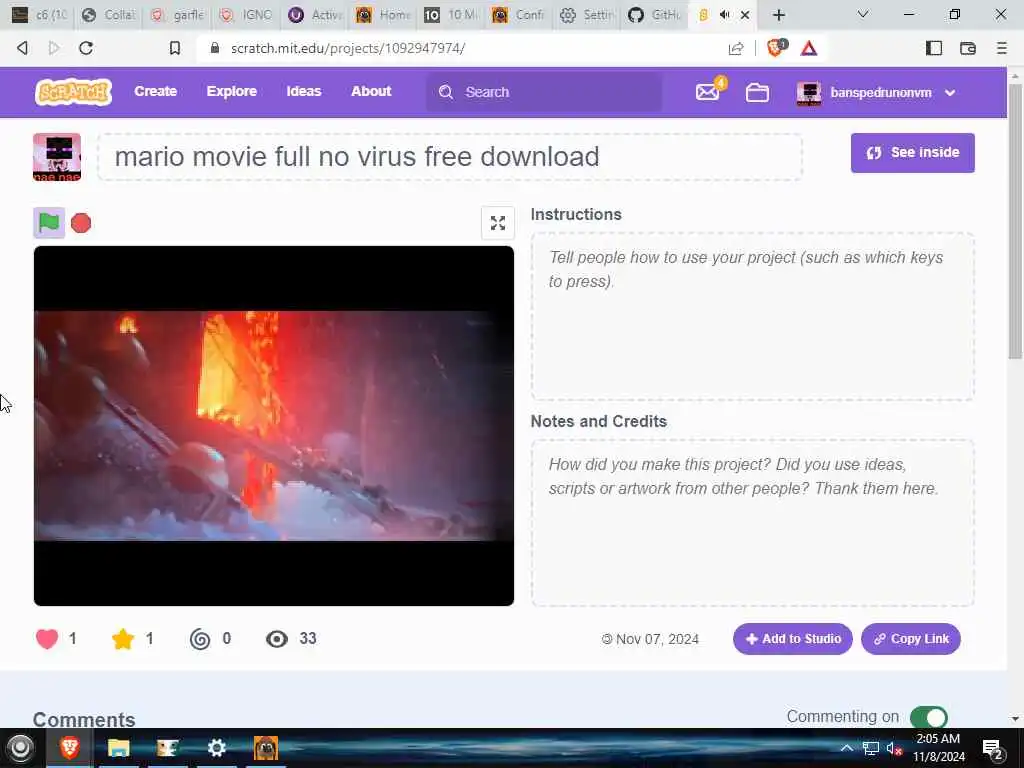The width and height of the screenshot is (1024, 768).
Task: Open the Brave Rewards triangle icon
Action: [809, 48]
